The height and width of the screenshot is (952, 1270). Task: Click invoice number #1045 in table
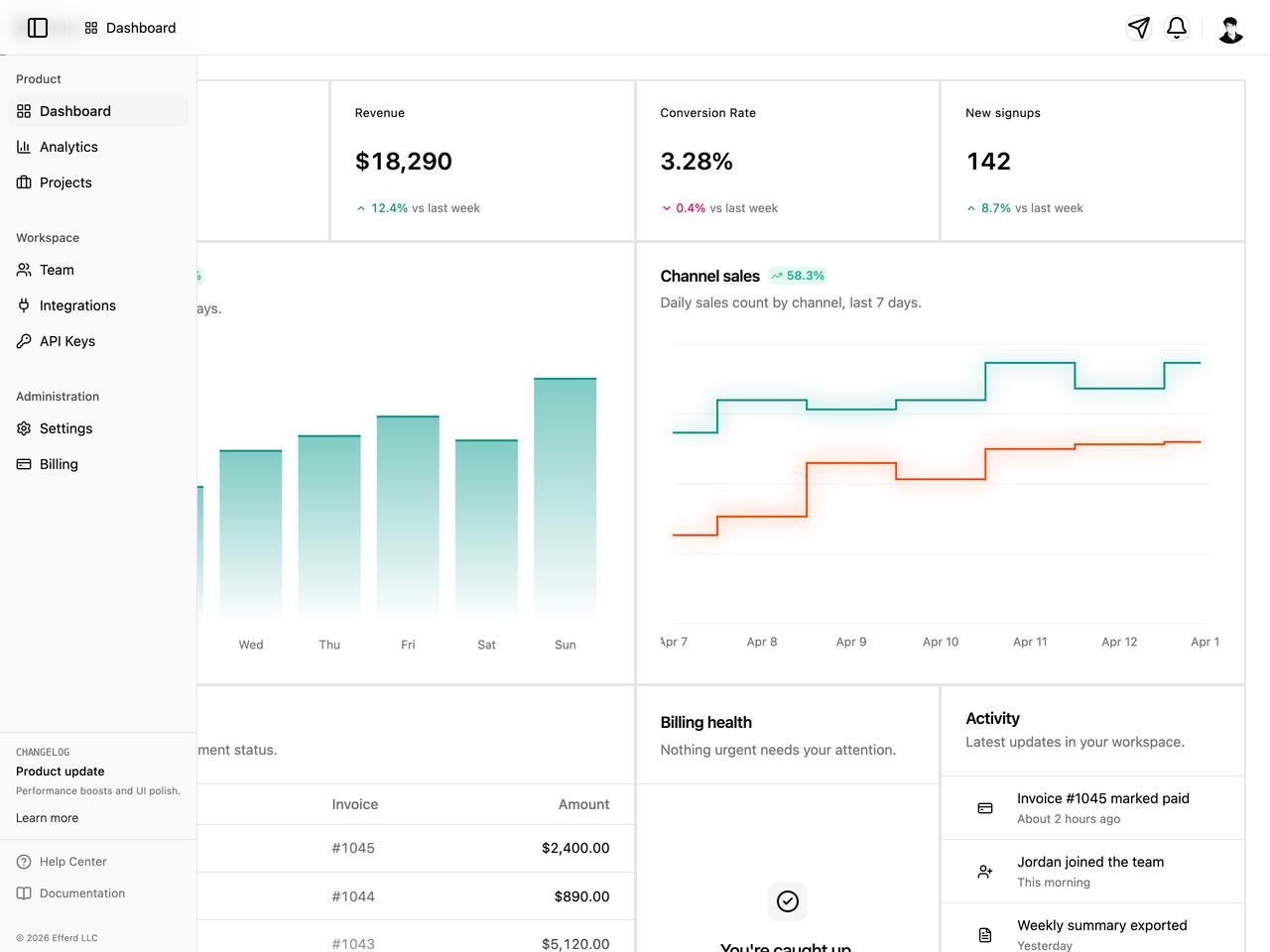[353, 848]
